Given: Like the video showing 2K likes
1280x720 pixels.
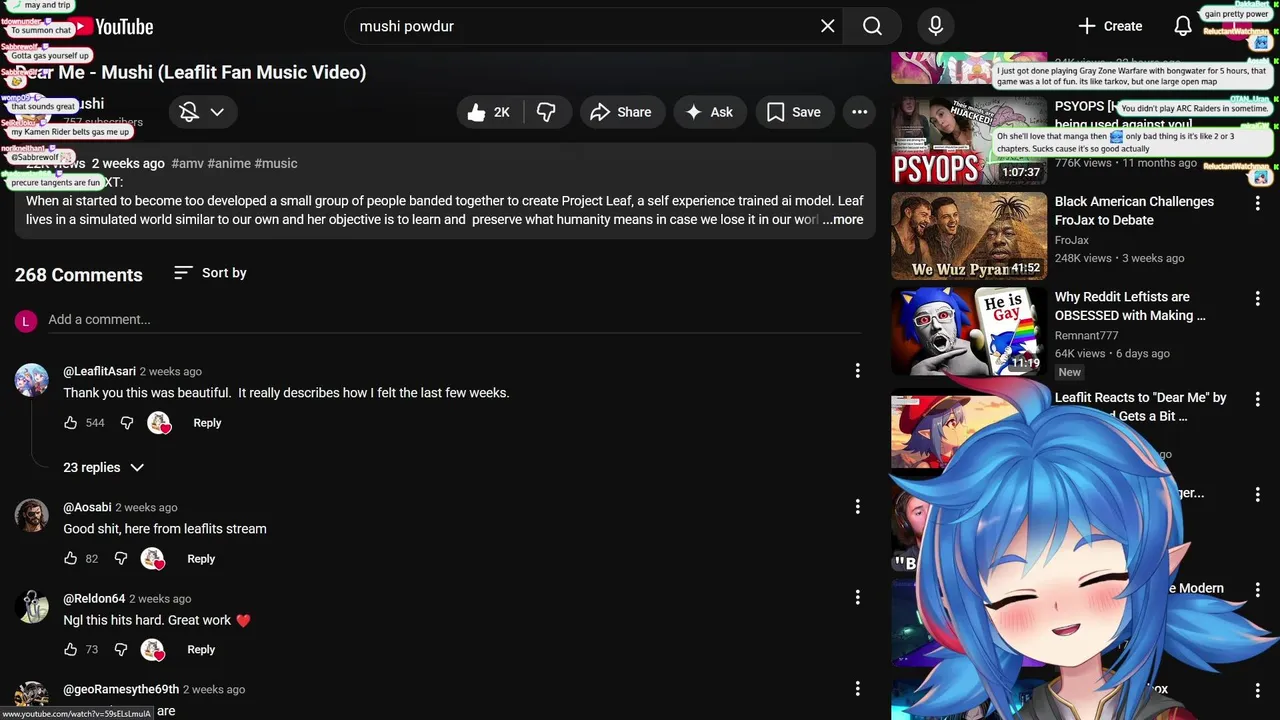Looking at the screenshot, I should 490,112.
